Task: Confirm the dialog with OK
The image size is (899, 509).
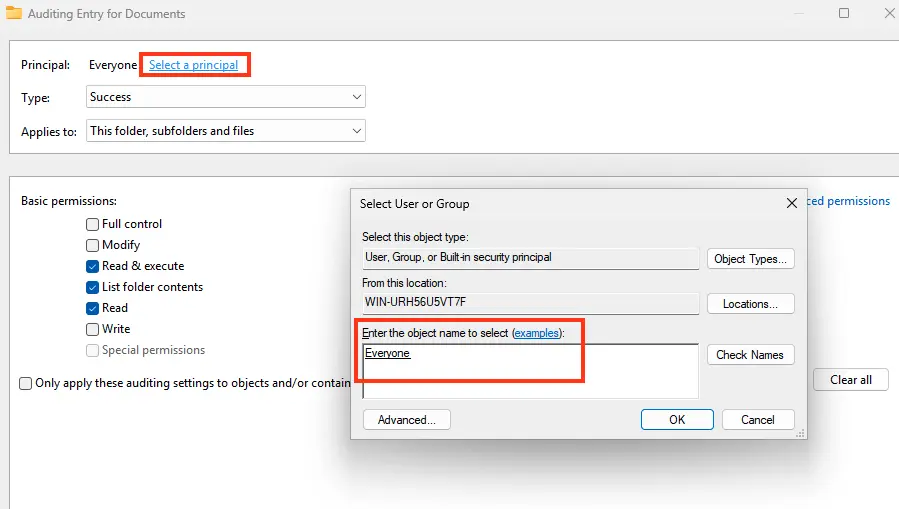Action: (x=677, y=420)
